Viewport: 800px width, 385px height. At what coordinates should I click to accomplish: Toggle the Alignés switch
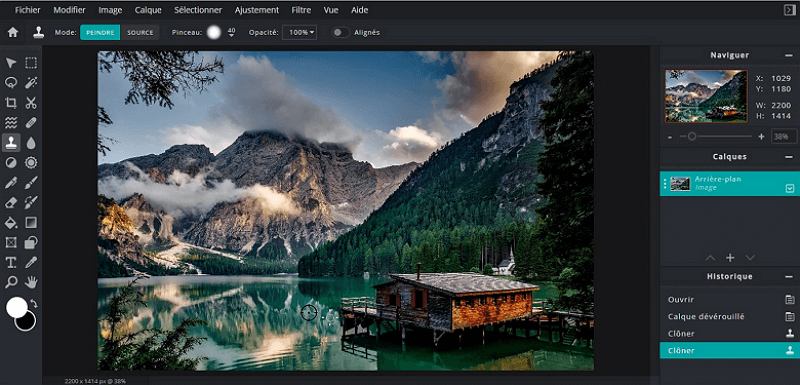[x=340, y=32]
